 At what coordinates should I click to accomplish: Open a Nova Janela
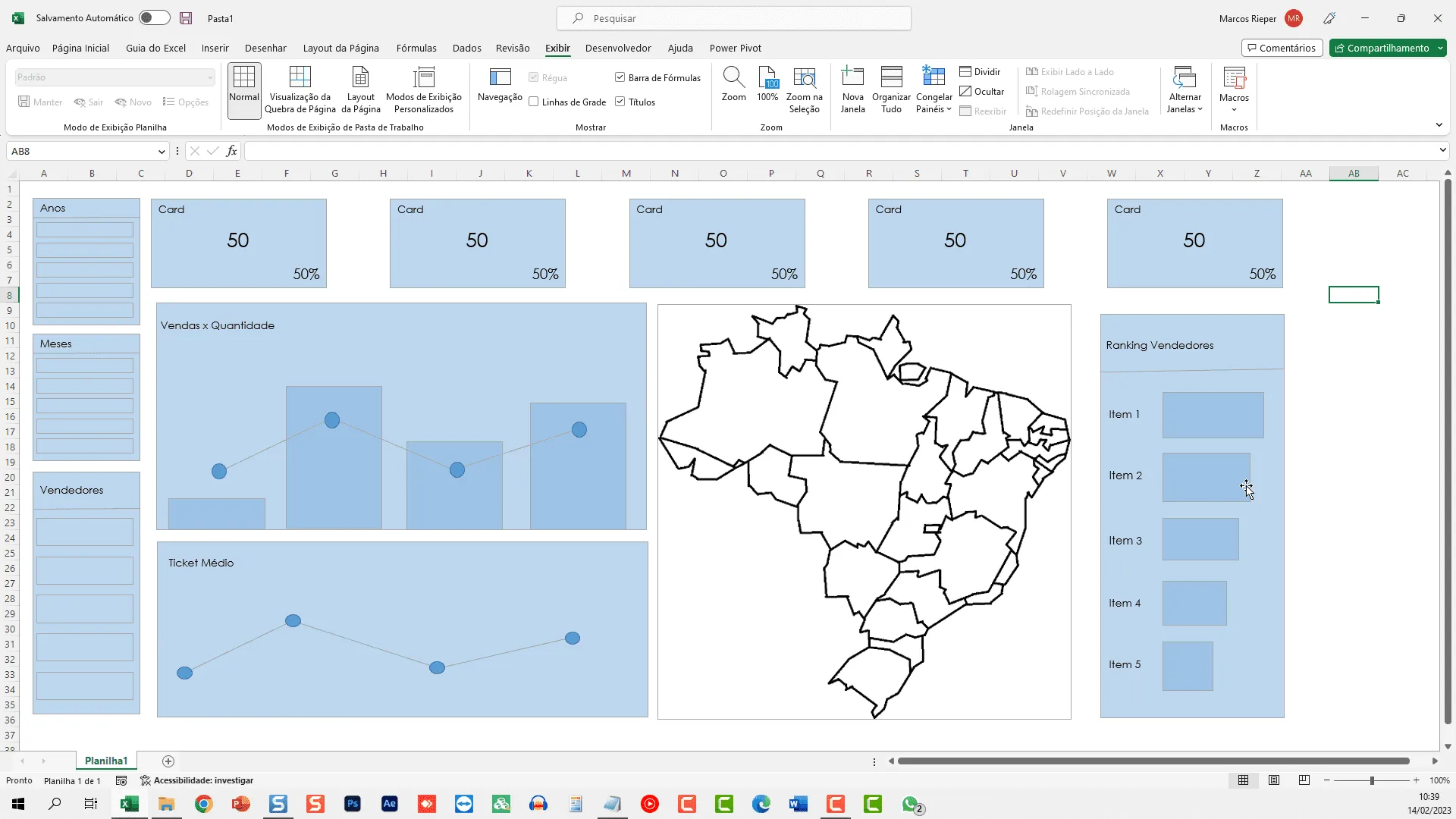pos(852,89)
